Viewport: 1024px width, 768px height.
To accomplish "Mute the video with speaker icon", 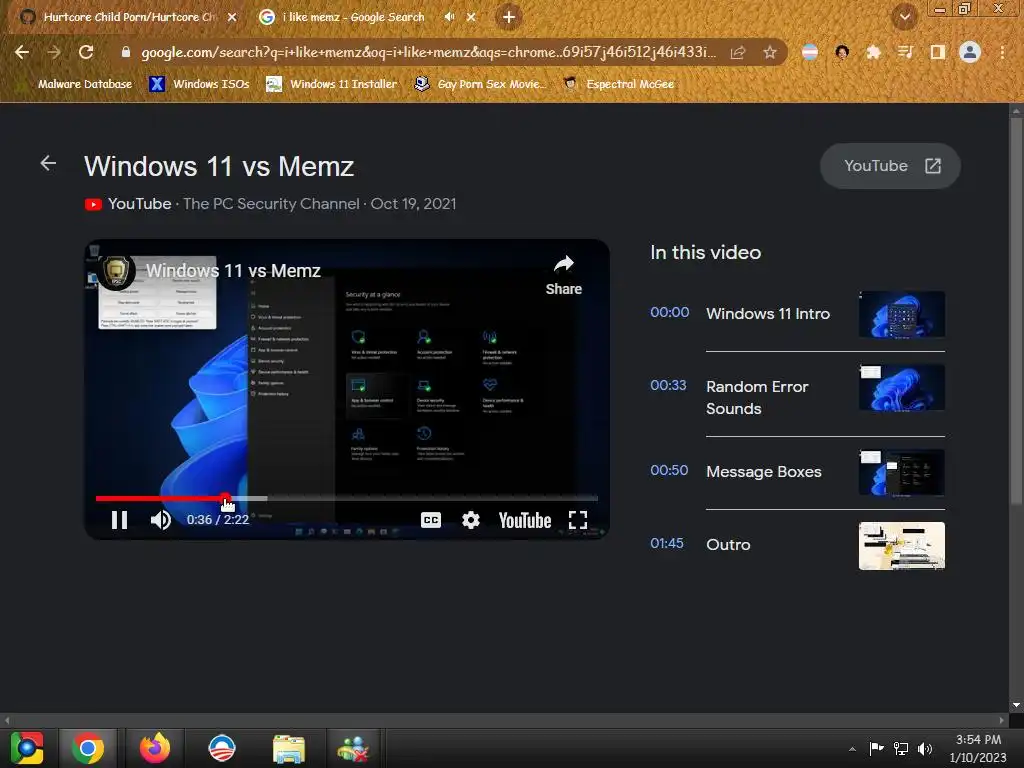I will (161, 520).
